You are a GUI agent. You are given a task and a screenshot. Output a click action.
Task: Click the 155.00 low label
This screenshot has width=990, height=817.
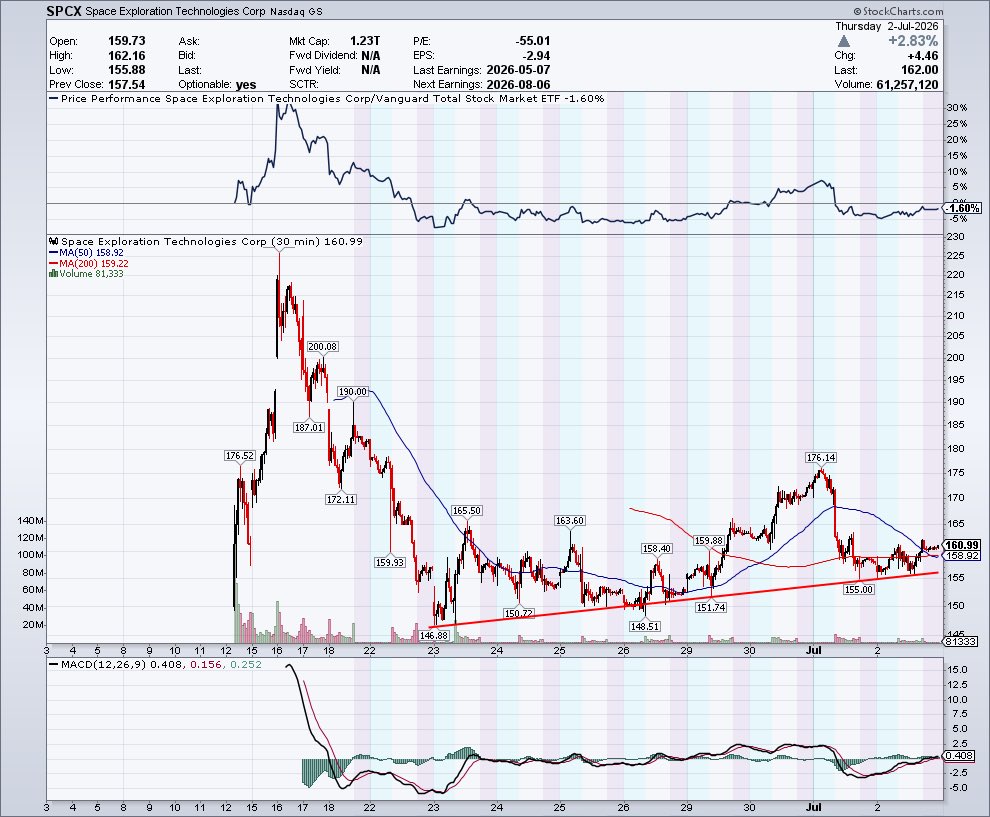(x=859, y=589)
